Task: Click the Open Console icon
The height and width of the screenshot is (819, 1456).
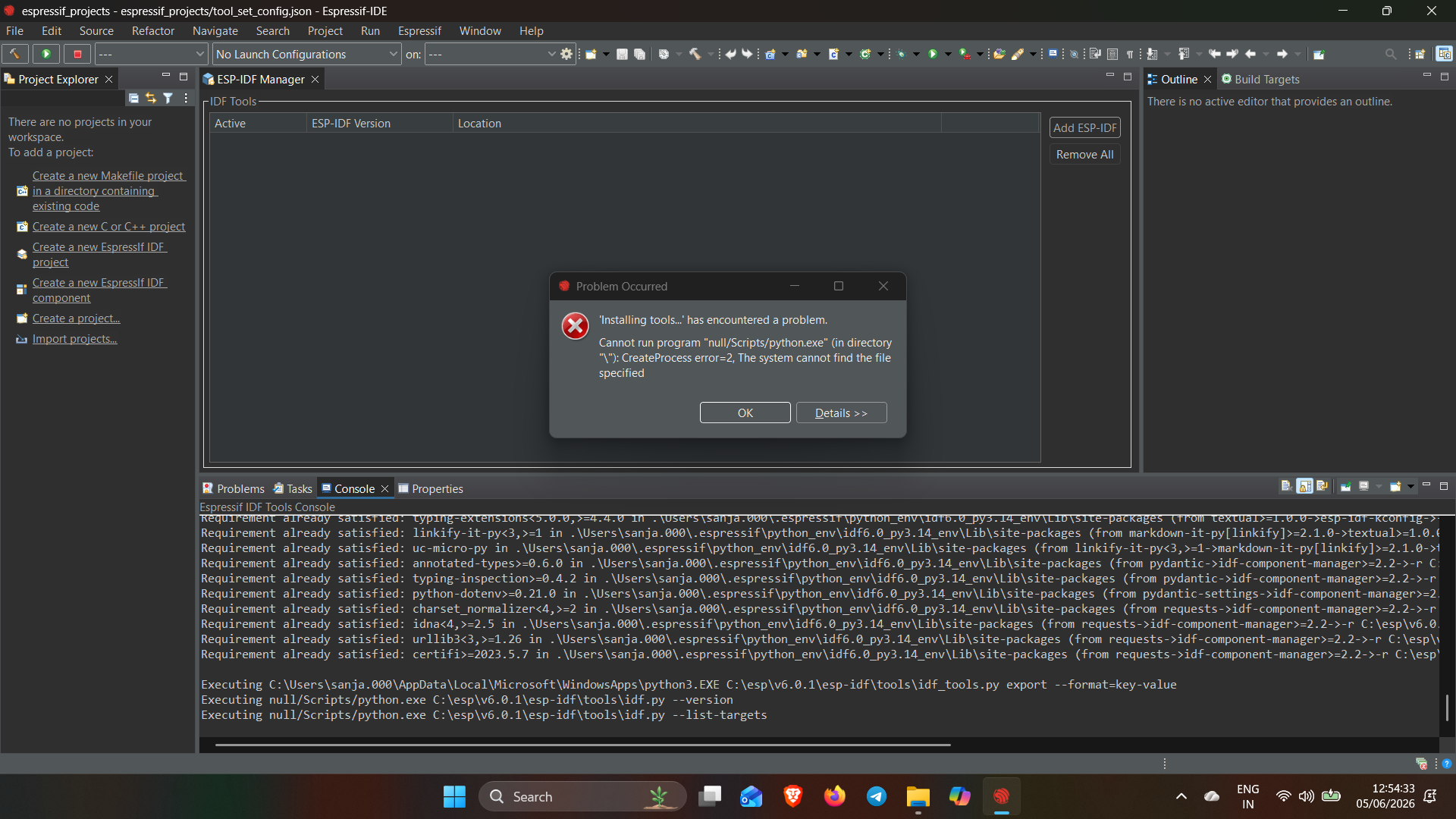Action: click(1395, 486)
